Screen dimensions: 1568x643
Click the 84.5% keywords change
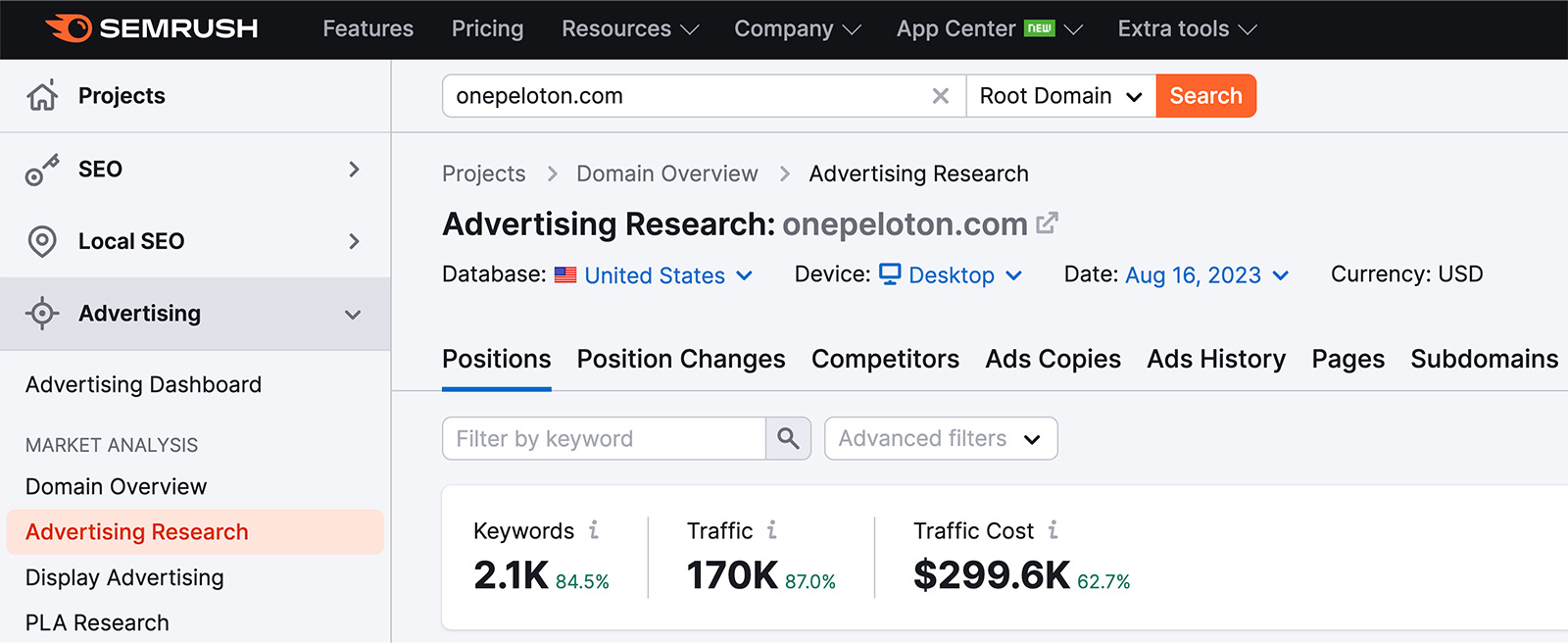tap(582, 581)
